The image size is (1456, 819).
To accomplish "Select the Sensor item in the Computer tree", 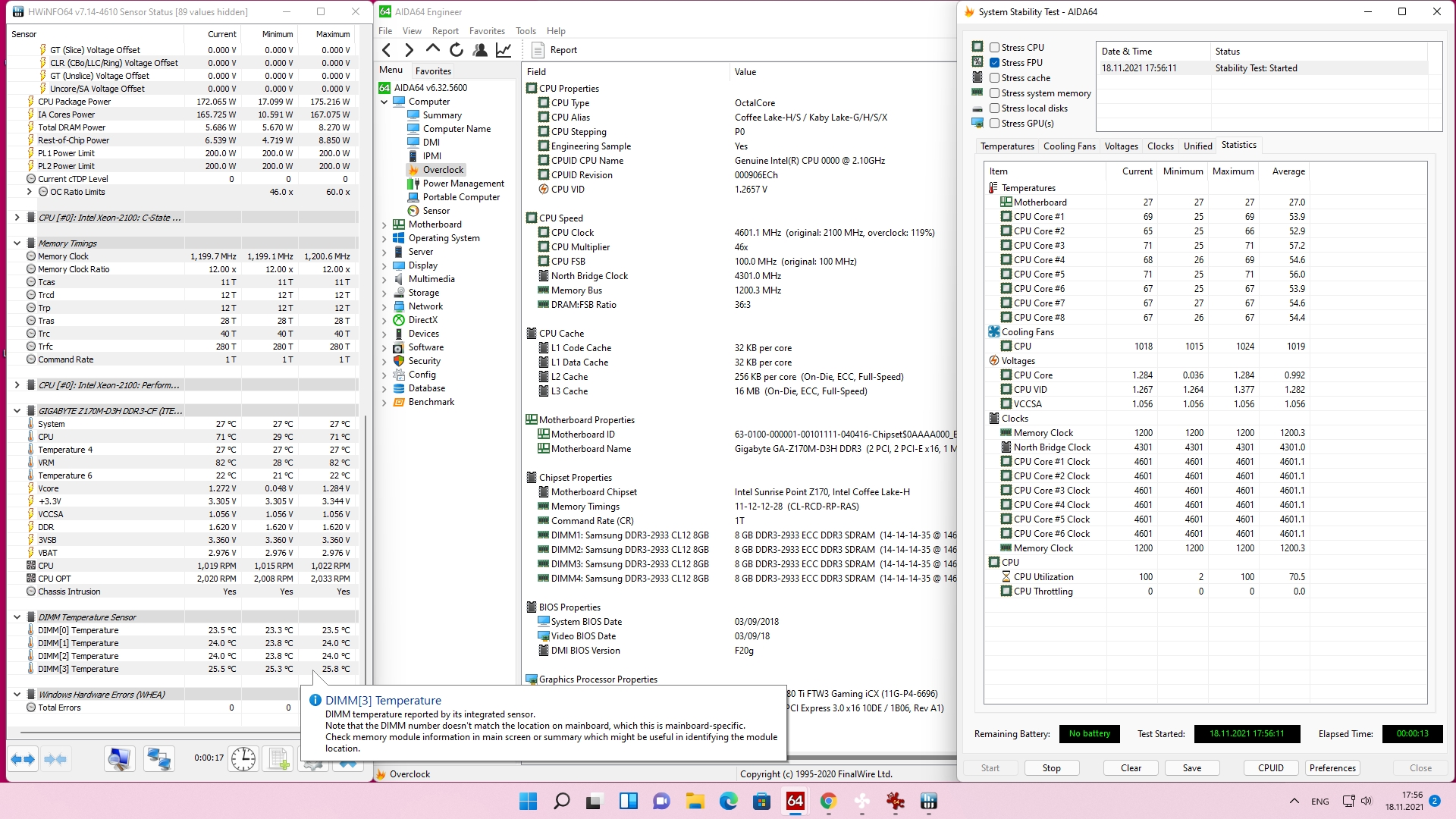I will [436, 211].
